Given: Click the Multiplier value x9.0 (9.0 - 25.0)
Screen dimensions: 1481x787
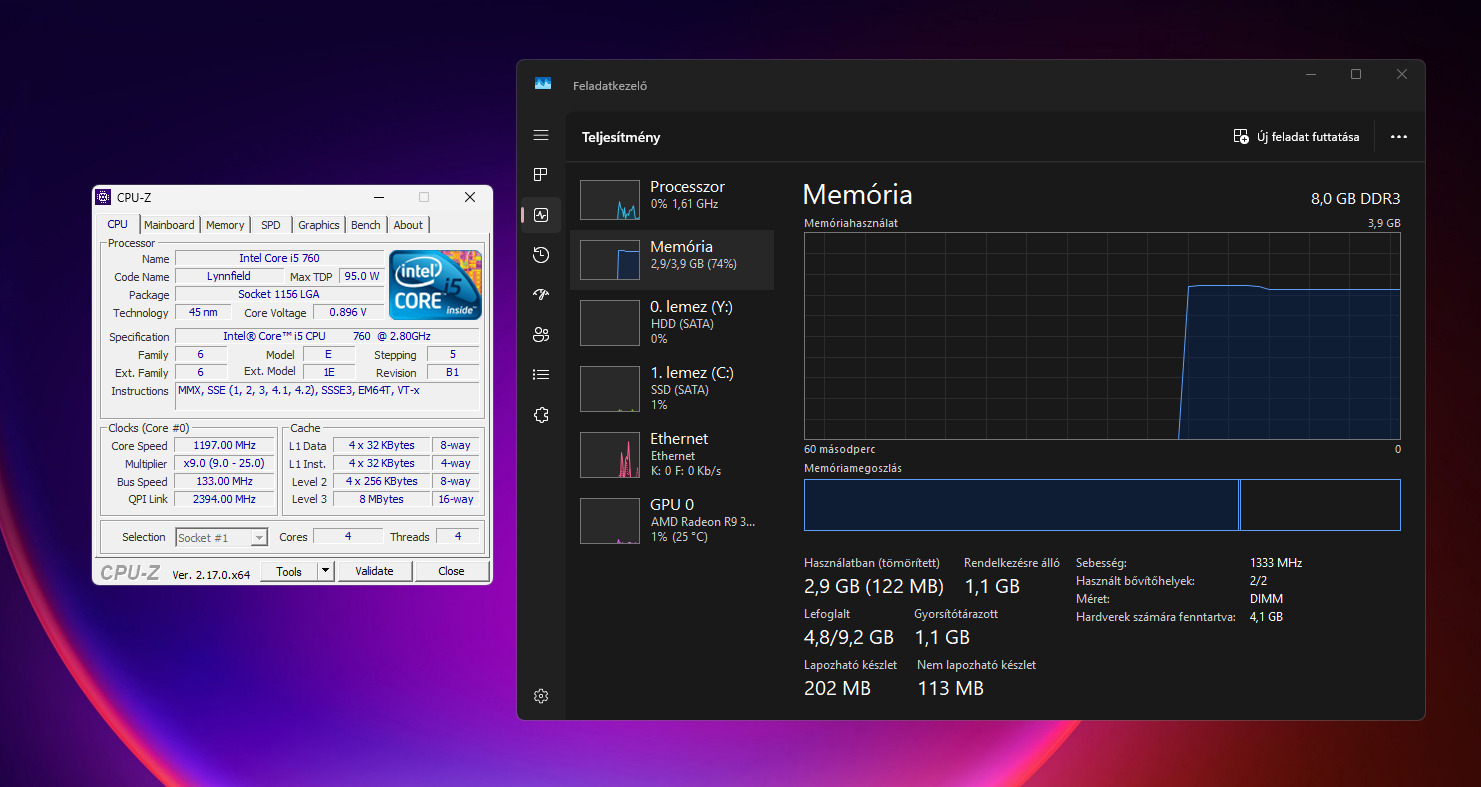Looking at the screenshot, I should click(226, 463).
